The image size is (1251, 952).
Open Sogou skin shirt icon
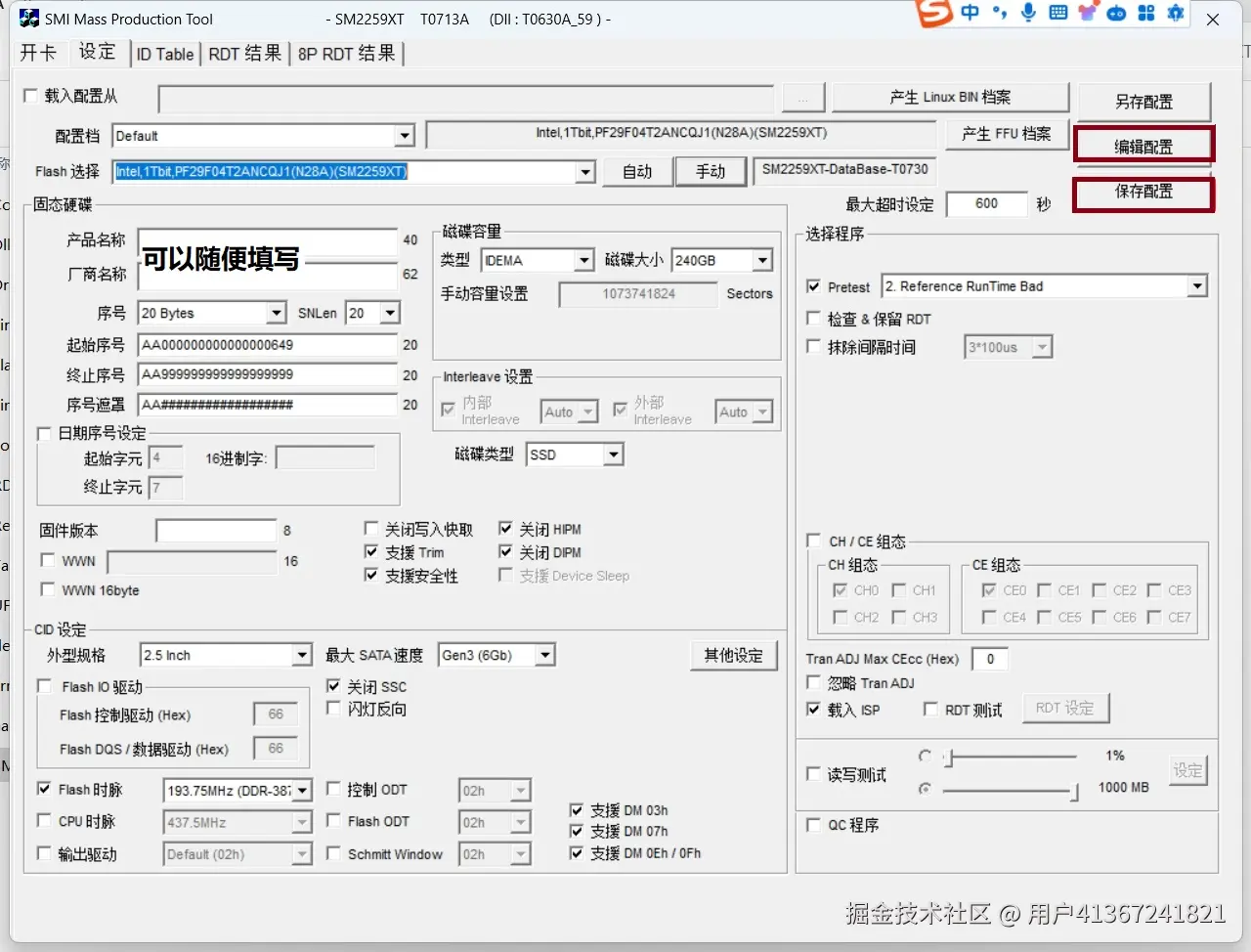click(x=1087, y=13)
